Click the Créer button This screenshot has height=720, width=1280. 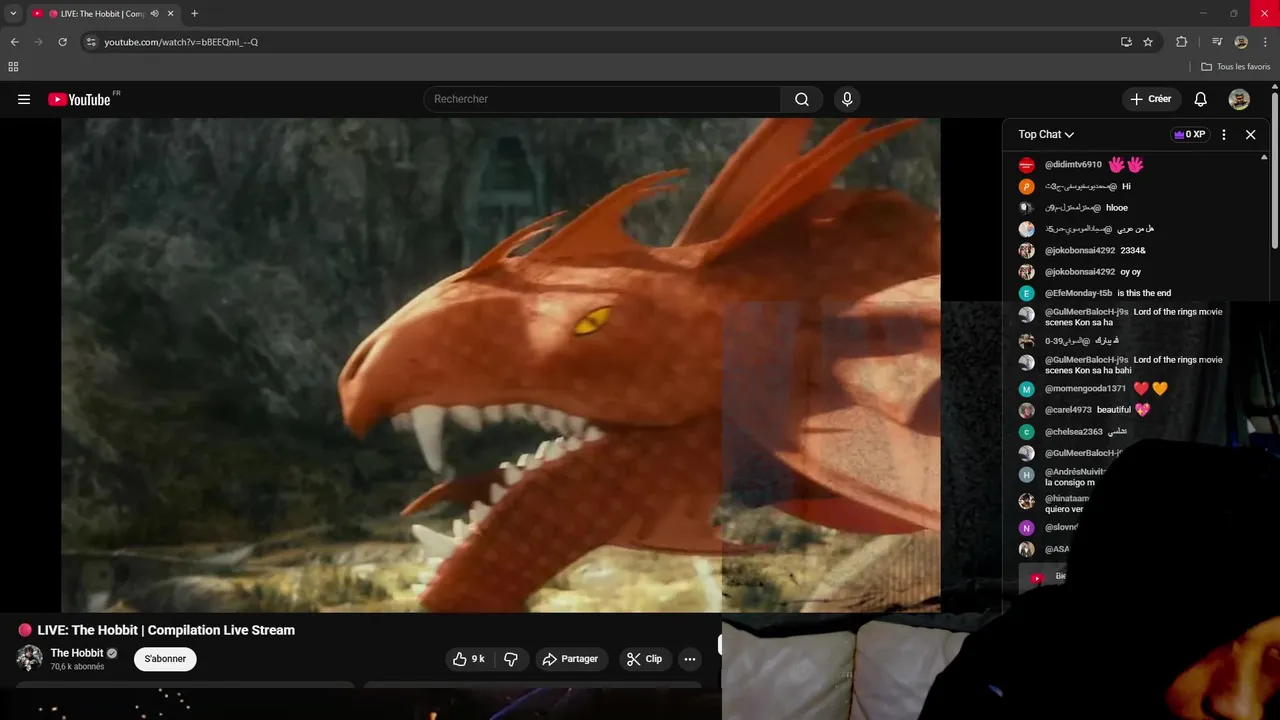coord(1151,99)
